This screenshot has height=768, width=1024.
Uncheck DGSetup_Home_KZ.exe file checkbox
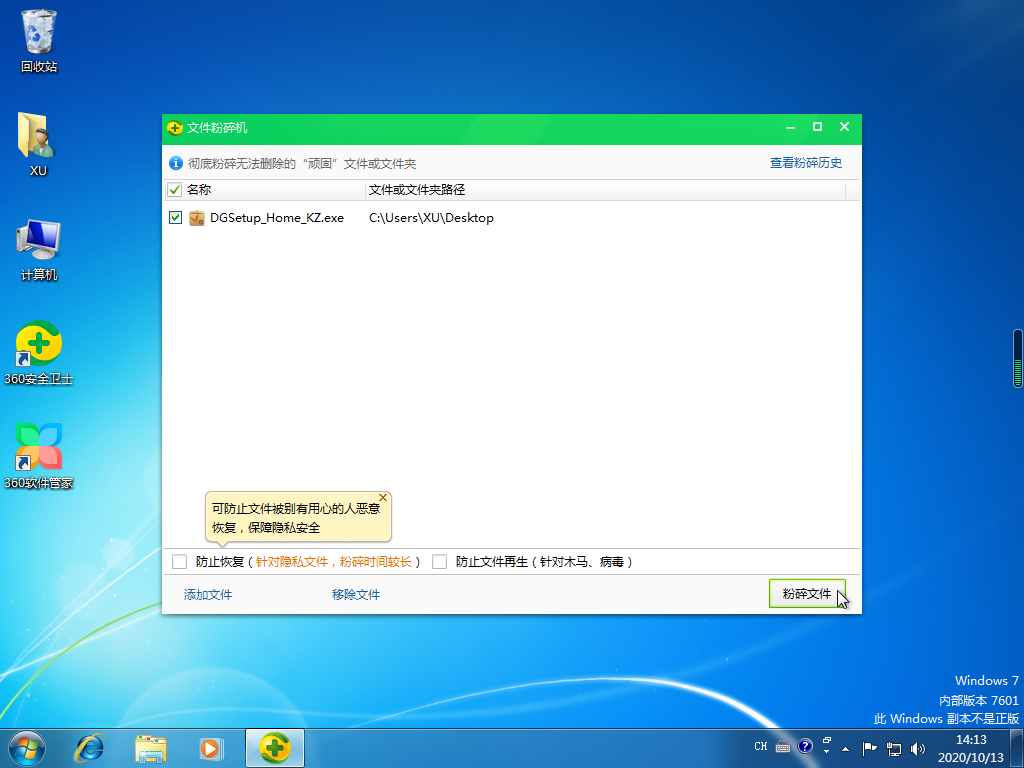(176, 218)
